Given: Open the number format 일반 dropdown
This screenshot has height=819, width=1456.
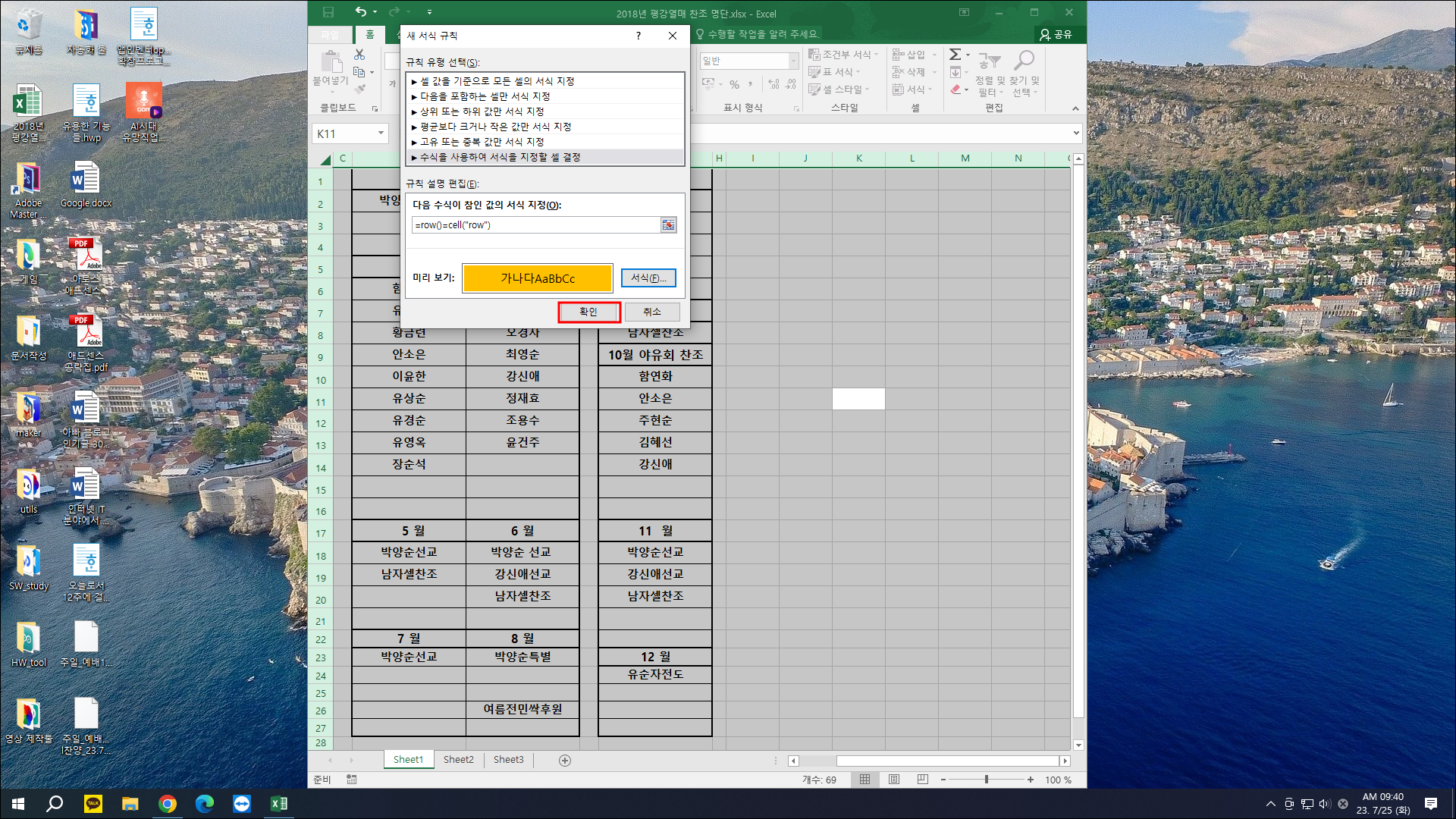Looking at the screenshot, I should click(793, 61).
